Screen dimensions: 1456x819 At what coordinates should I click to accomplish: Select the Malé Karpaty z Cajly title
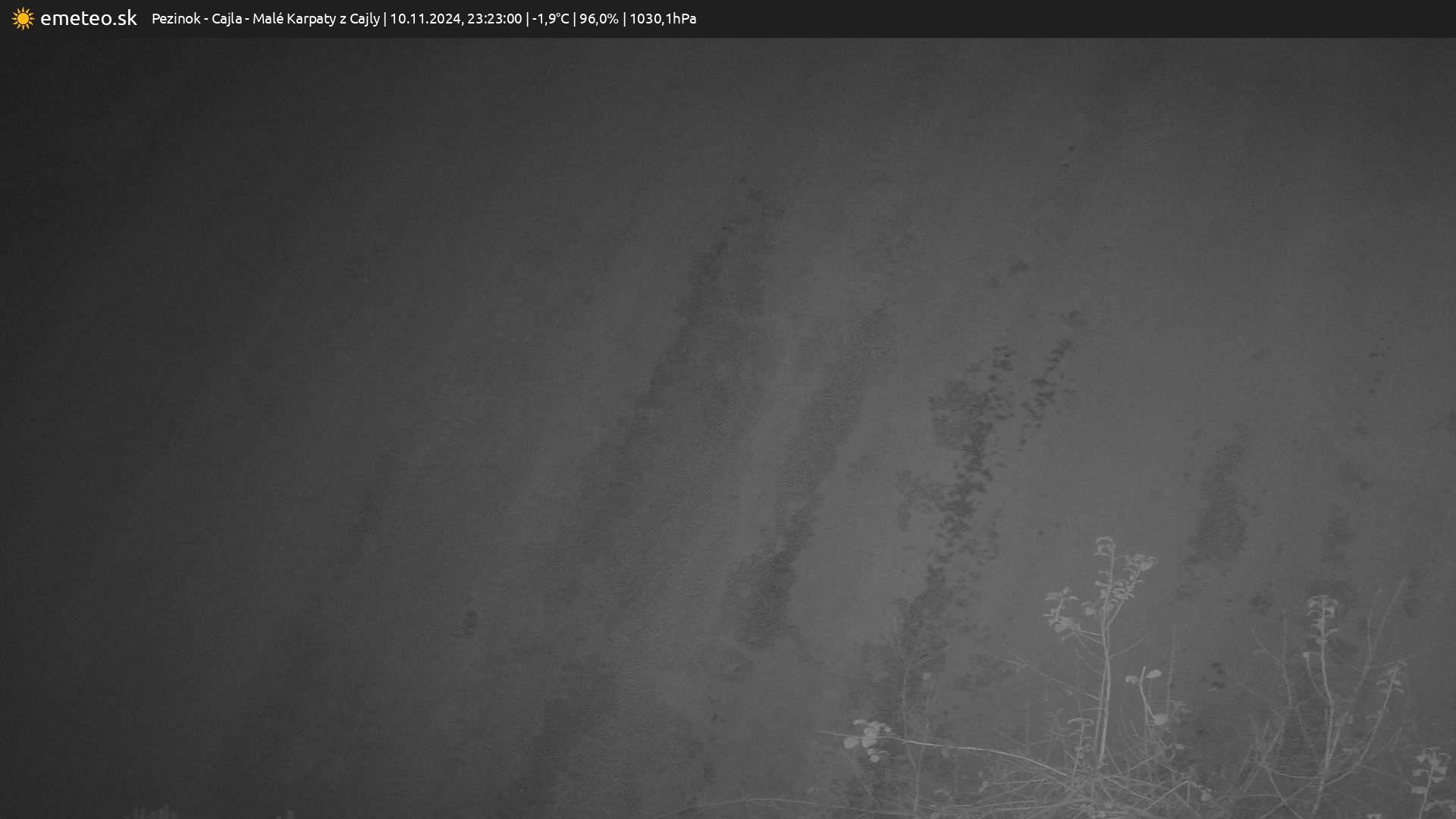coord(315,18)
